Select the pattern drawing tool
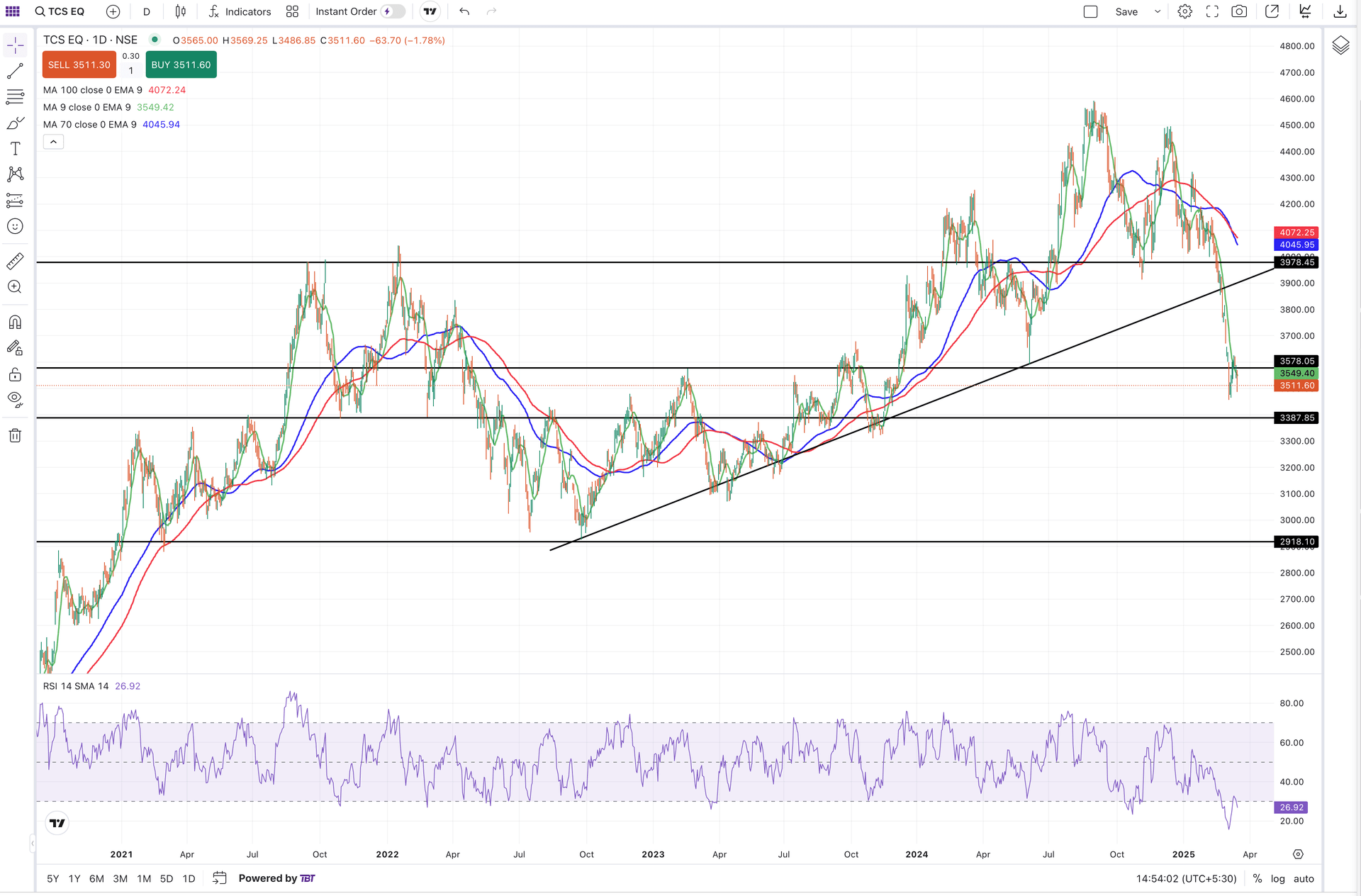The height and width of the screenshot is (896, 1361). (x=15, y=174)
